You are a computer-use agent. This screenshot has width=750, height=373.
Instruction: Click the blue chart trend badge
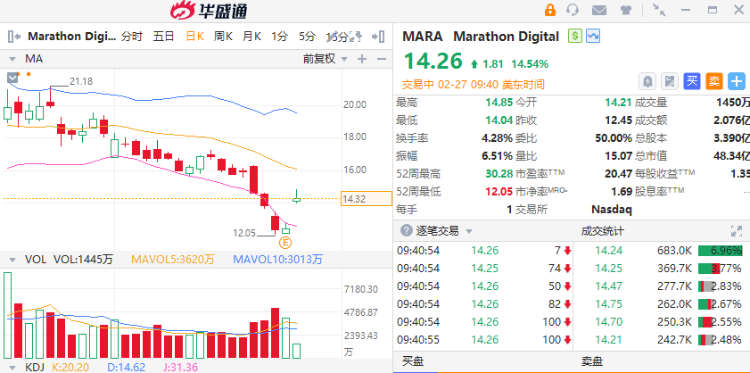click(593, 36)
